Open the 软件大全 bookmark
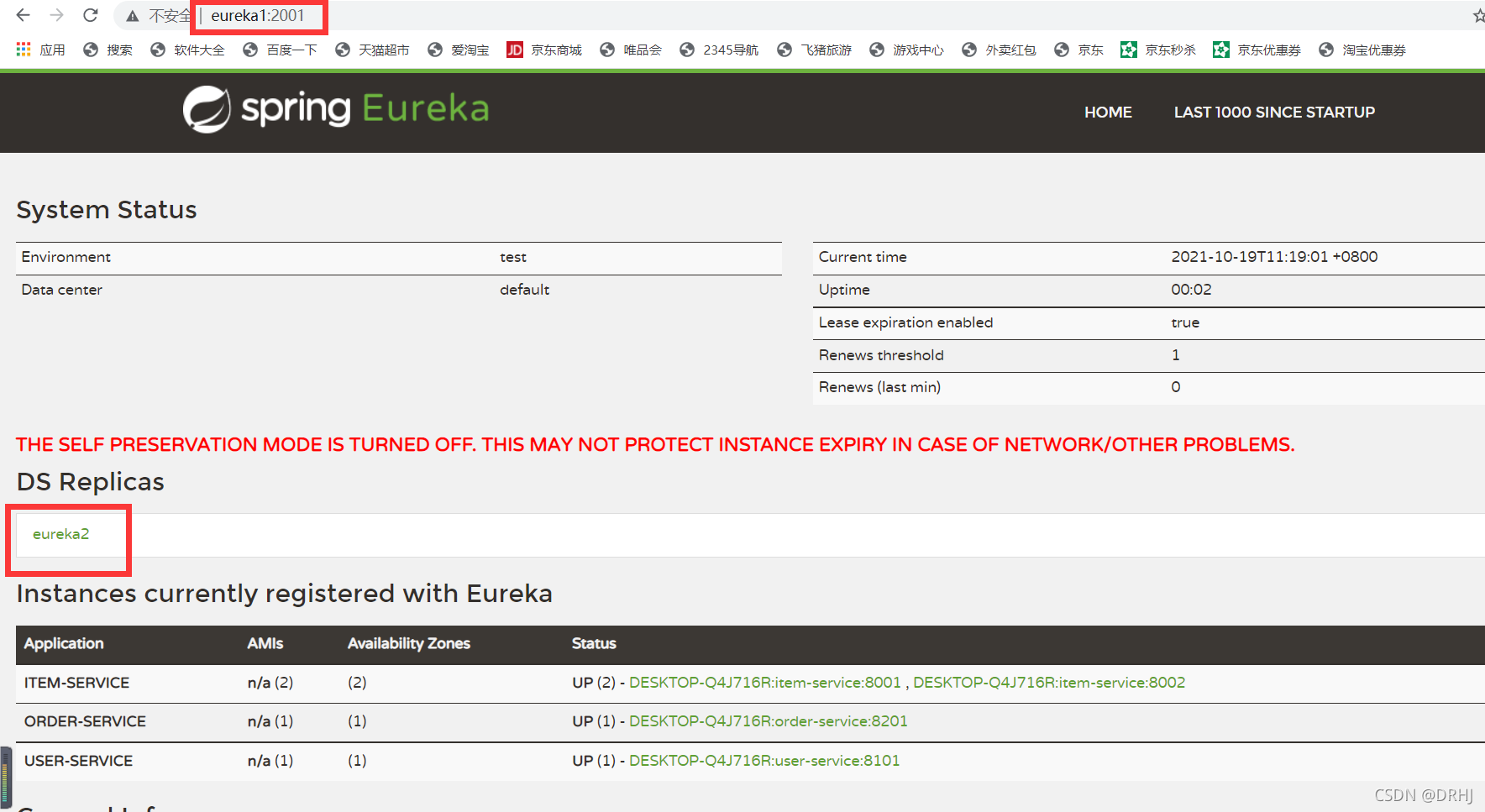 click(x=187, y=50)
